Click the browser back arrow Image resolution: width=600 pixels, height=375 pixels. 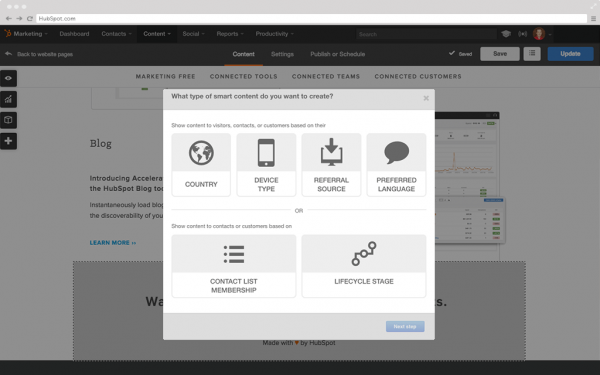coord(8,18)
